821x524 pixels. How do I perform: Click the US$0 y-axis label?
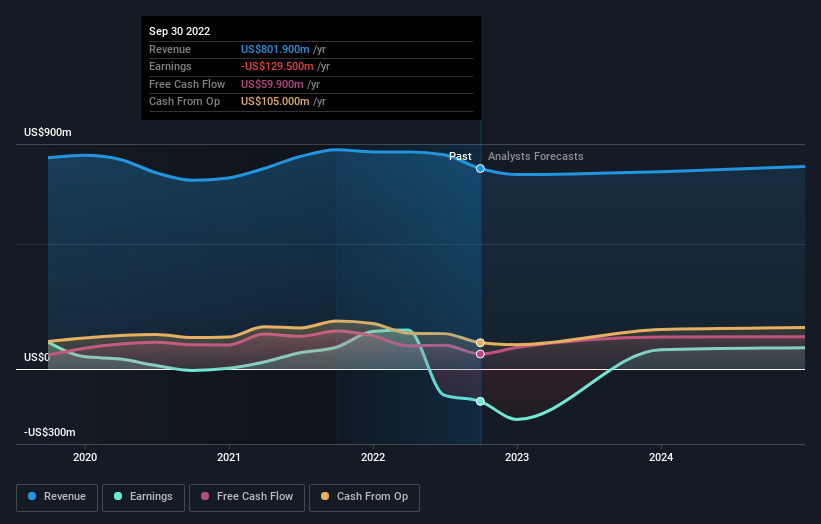[x=37, y=358]
